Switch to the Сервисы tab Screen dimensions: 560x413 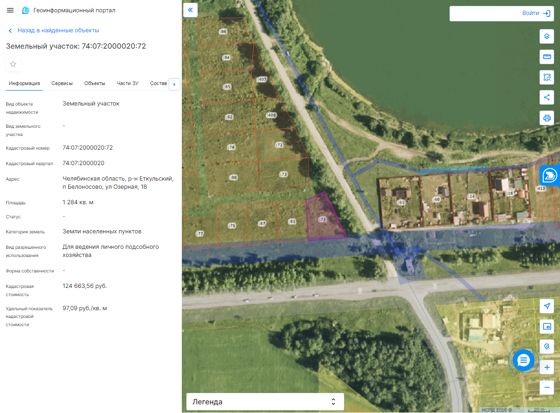62,83
